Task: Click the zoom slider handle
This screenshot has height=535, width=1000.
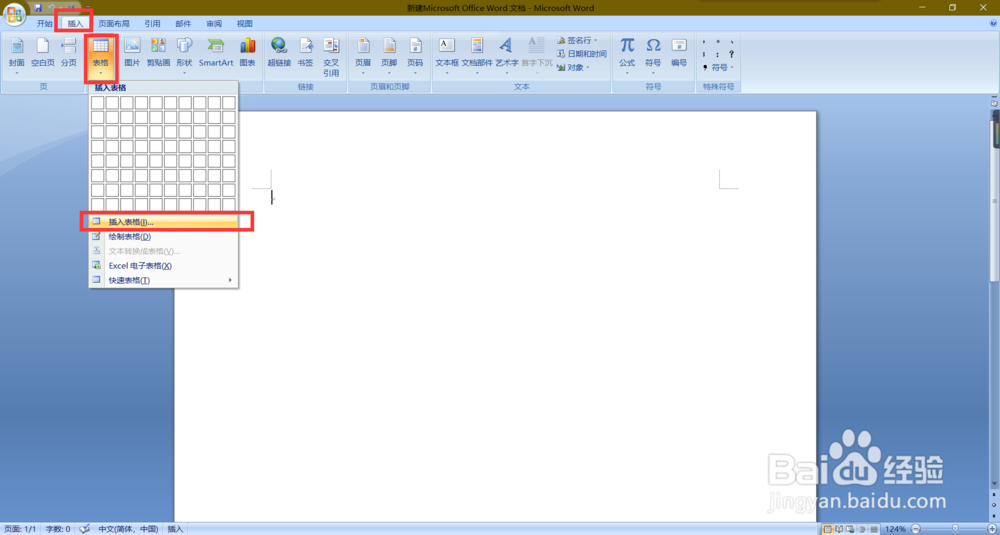Action: click(955, 529)
